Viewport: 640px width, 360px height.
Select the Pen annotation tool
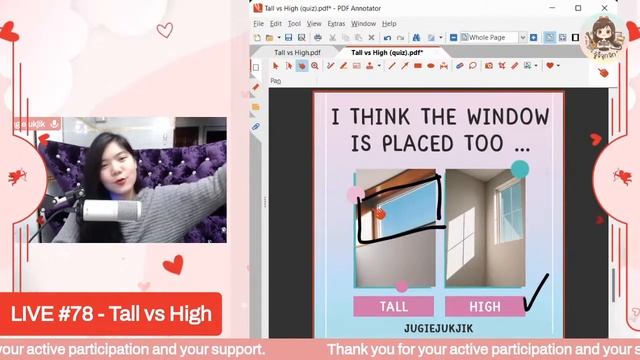coord(331,66)
